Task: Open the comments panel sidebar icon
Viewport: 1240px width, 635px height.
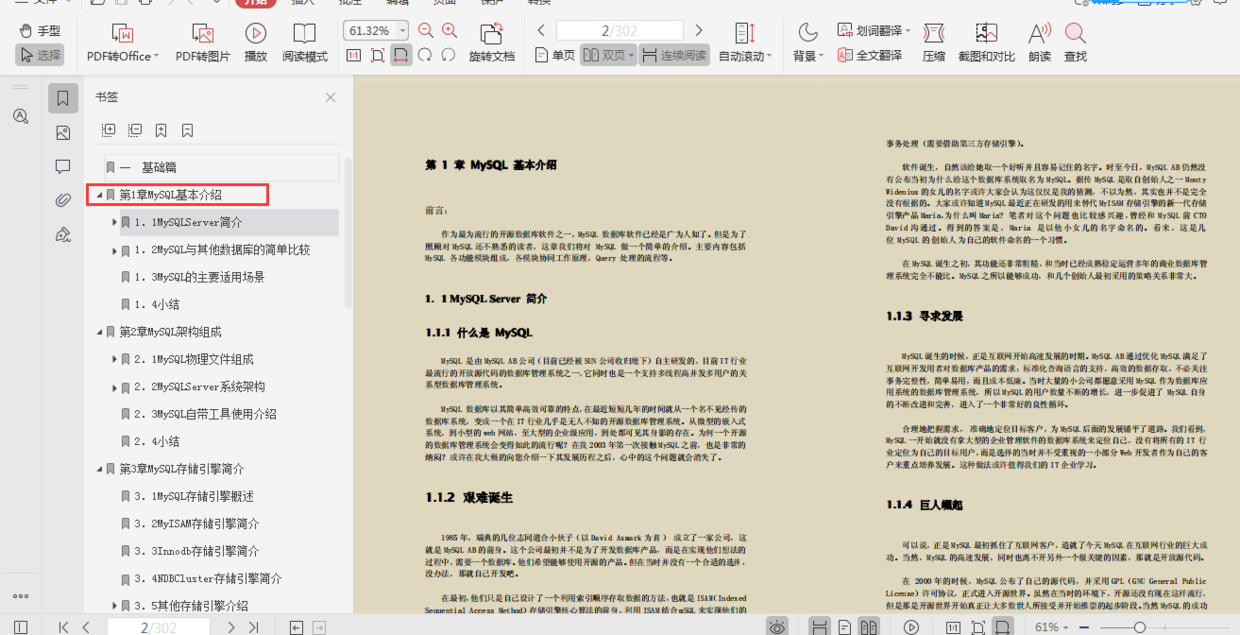Action: (x=63, y=167)
